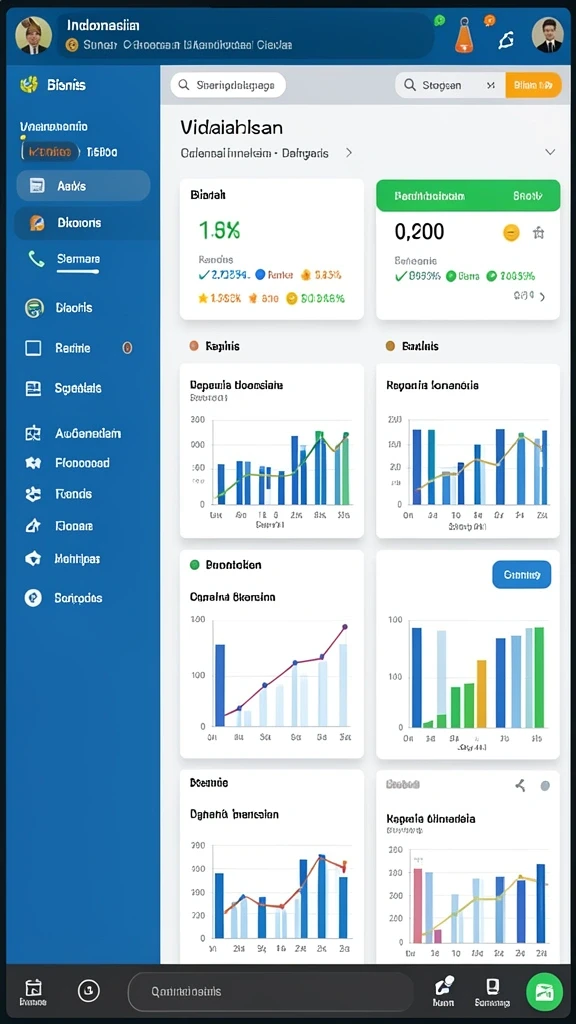Click the Vidaiahlsan page title
This screenshot has height=1024, width=576.
[232, 127]
